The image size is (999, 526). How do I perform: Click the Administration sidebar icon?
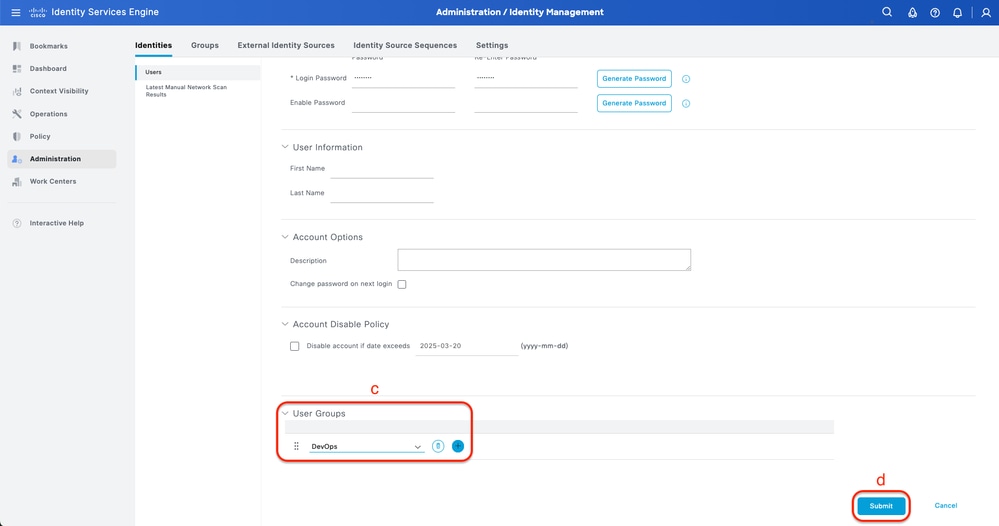[17, 159]
